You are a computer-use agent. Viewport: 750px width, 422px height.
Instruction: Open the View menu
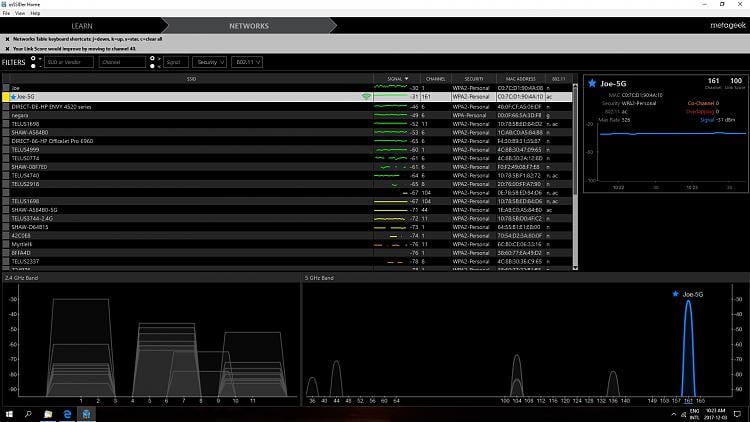click(20, 13)
